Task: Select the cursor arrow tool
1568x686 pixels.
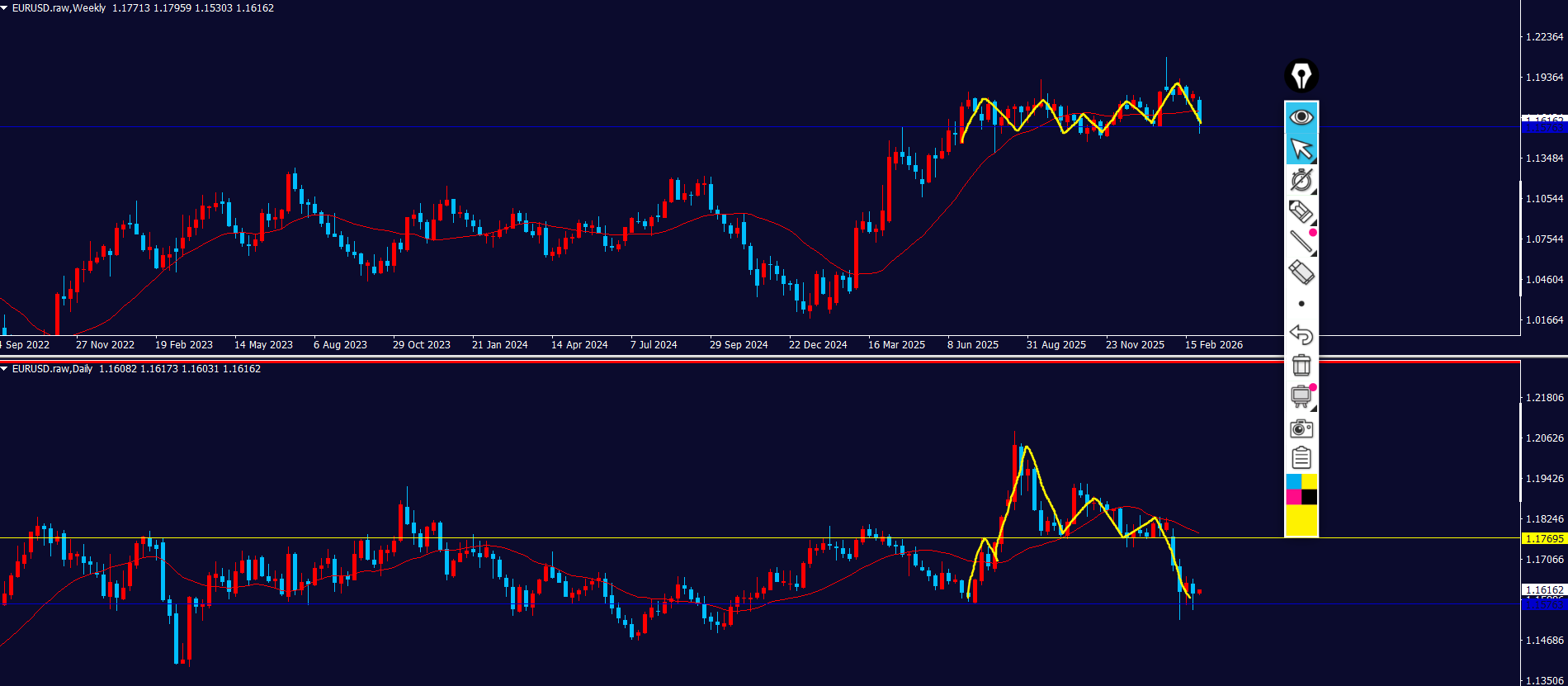Action: [x=1301, y=149]
